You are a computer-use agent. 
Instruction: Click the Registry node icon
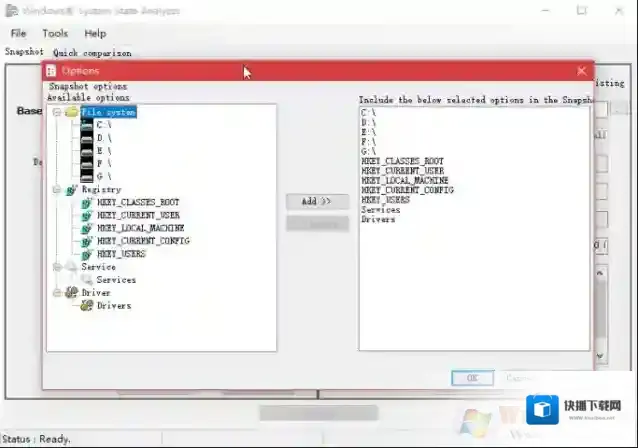click(71, 189)
